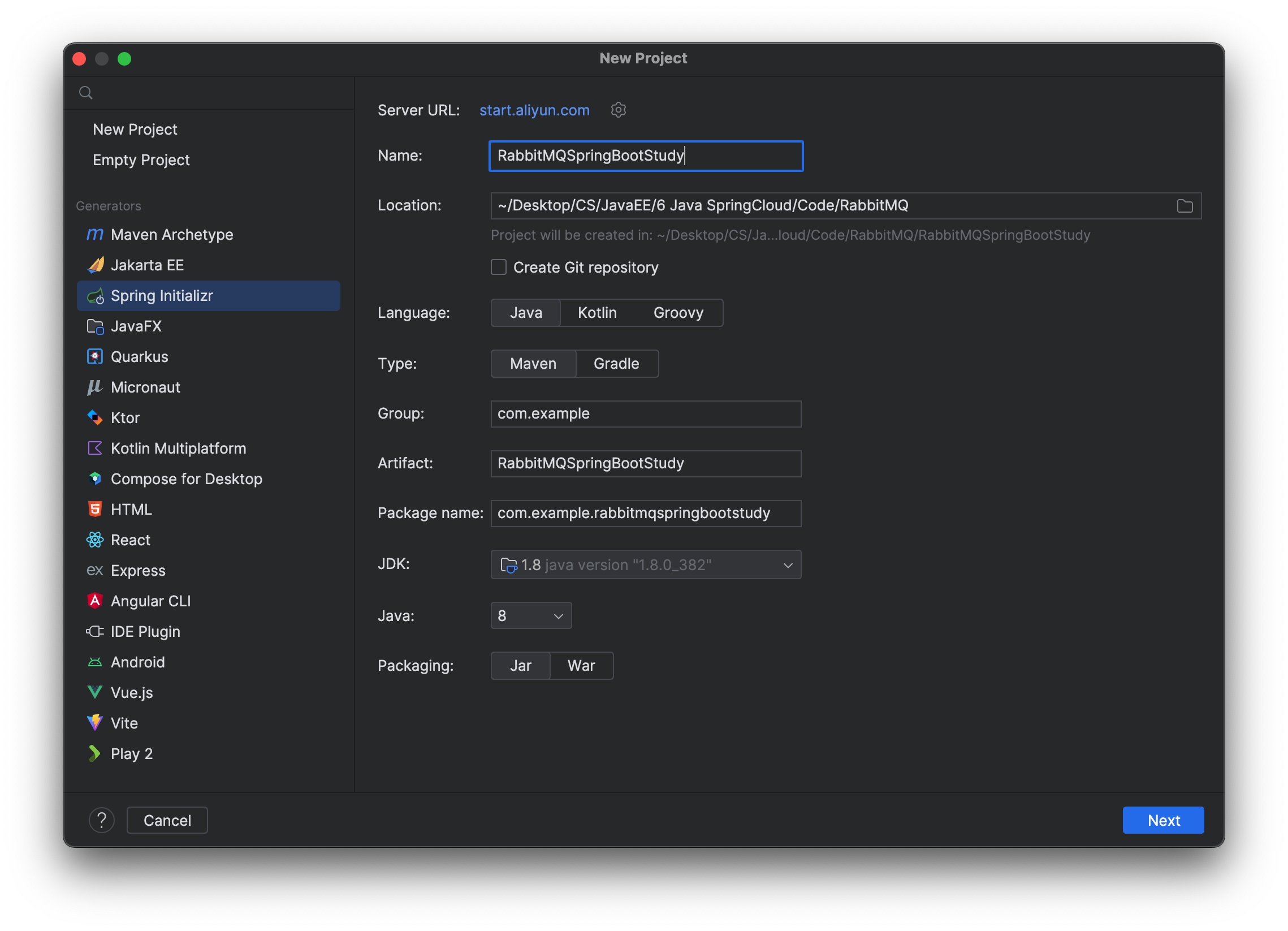The width and height of the screenshot is (1288, 931).
Task: Choose the Quarkus generator icon
Action: point(95,357)
